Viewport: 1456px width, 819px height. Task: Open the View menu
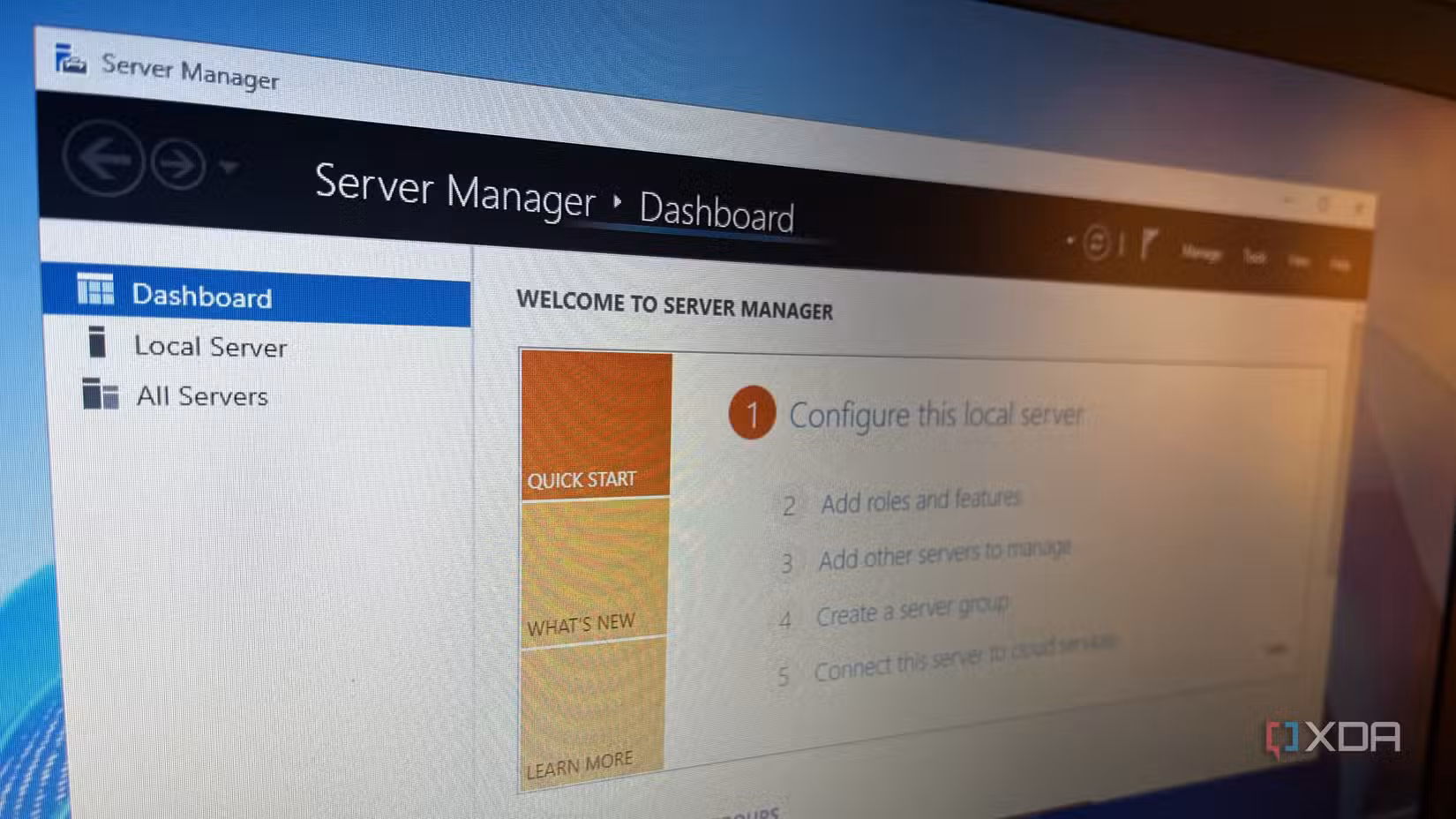click(x=1298, y=260)
